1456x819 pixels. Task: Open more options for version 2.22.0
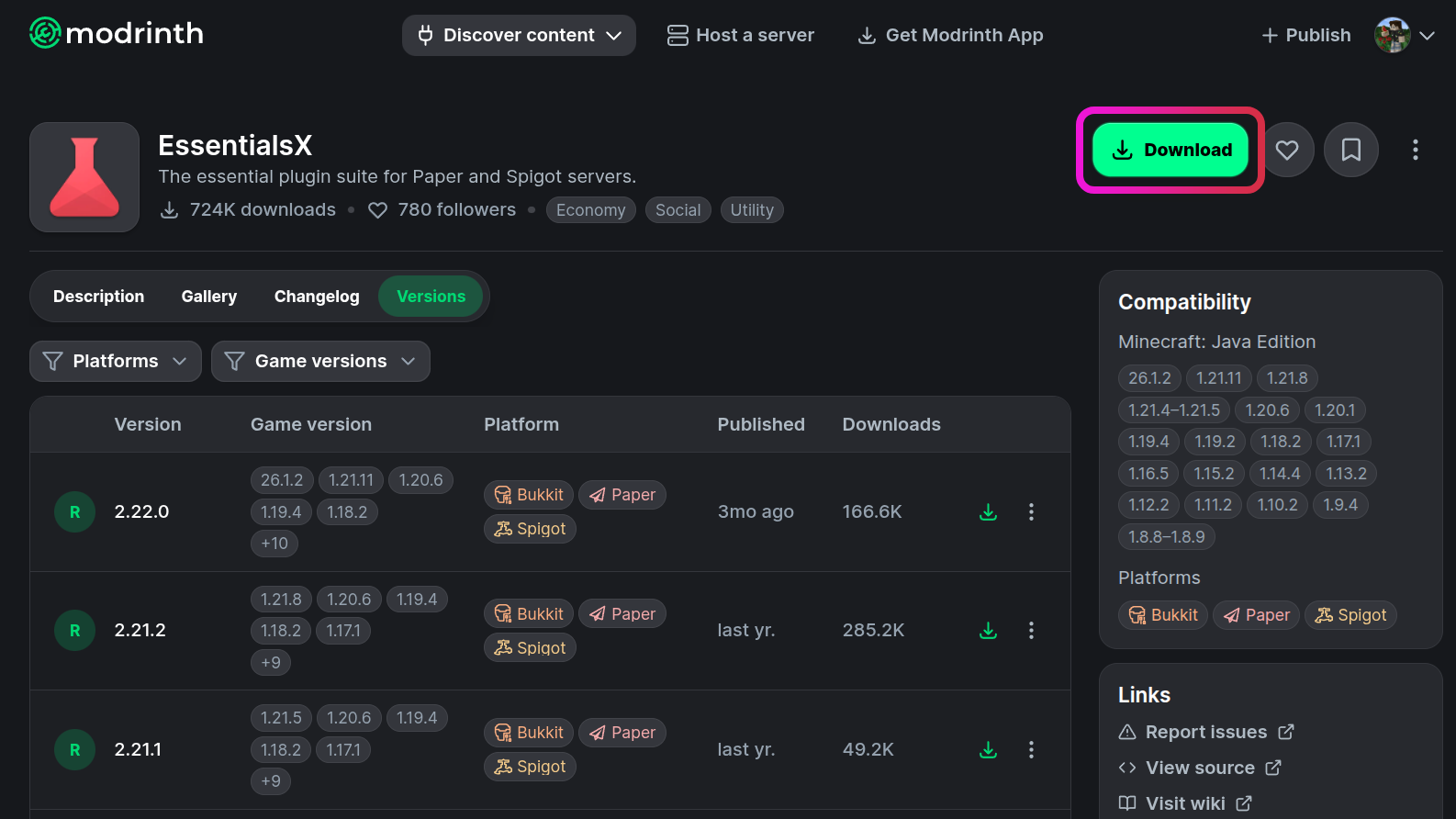(1031, 511)
